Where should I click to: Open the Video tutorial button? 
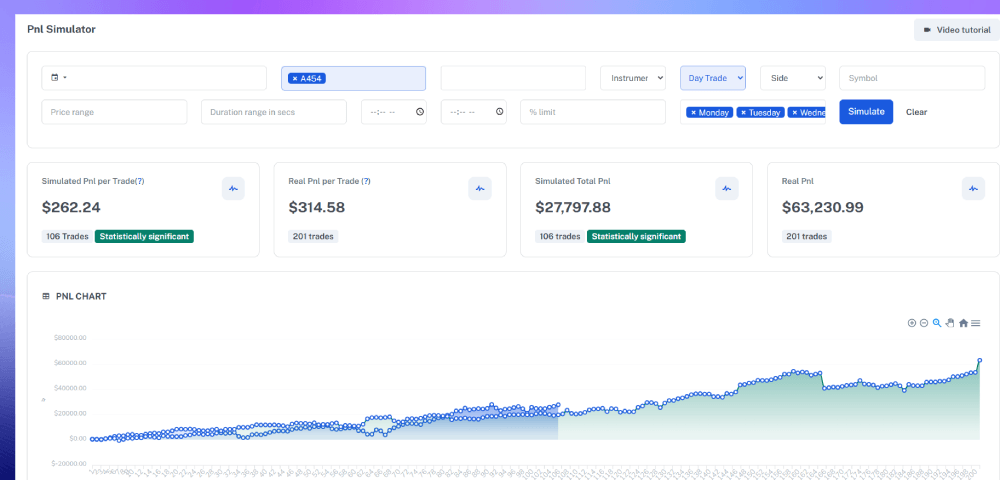coord(957,30)
